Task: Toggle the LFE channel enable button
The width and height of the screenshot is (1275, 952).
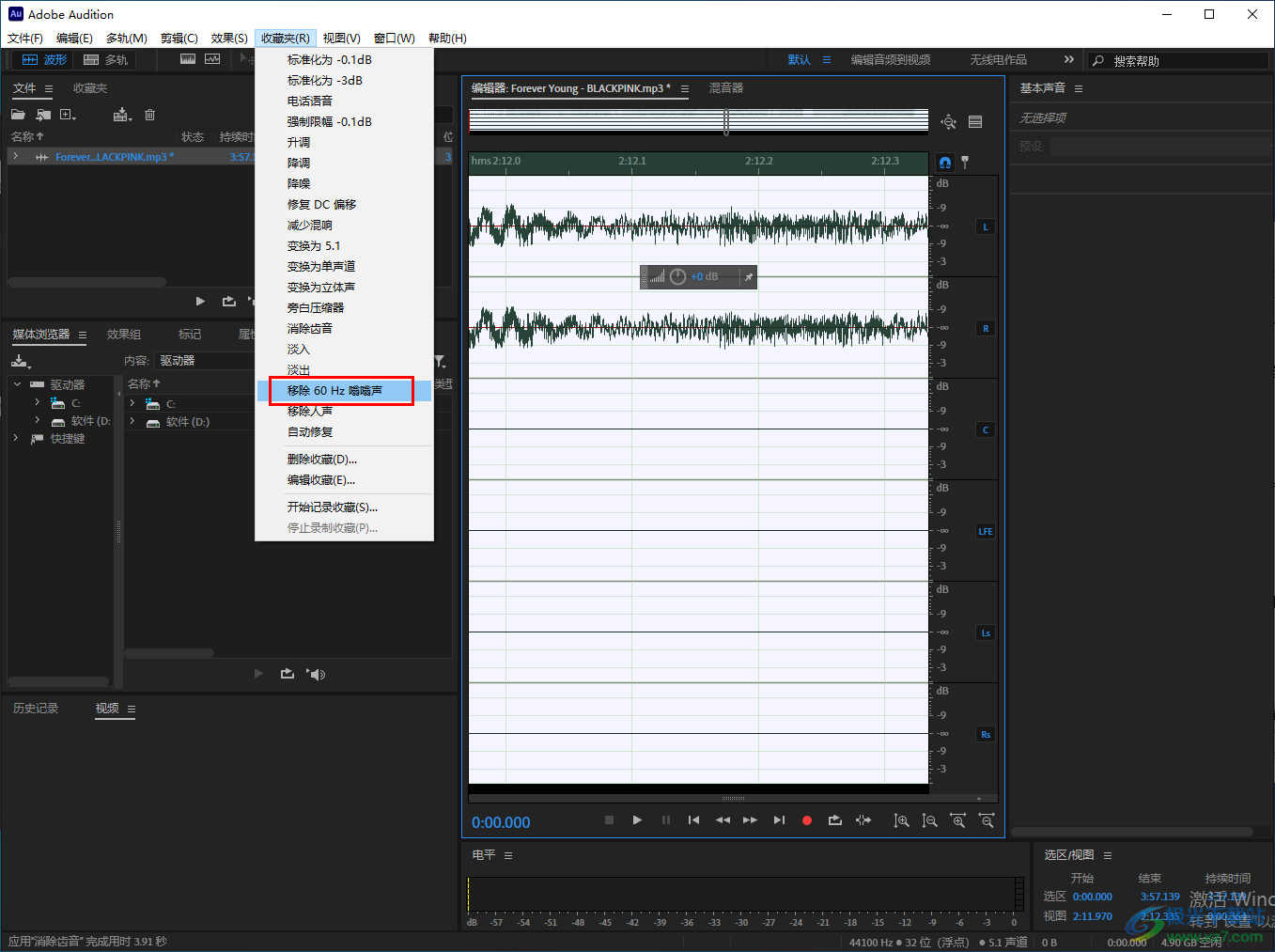Action: tap(985, 531)
